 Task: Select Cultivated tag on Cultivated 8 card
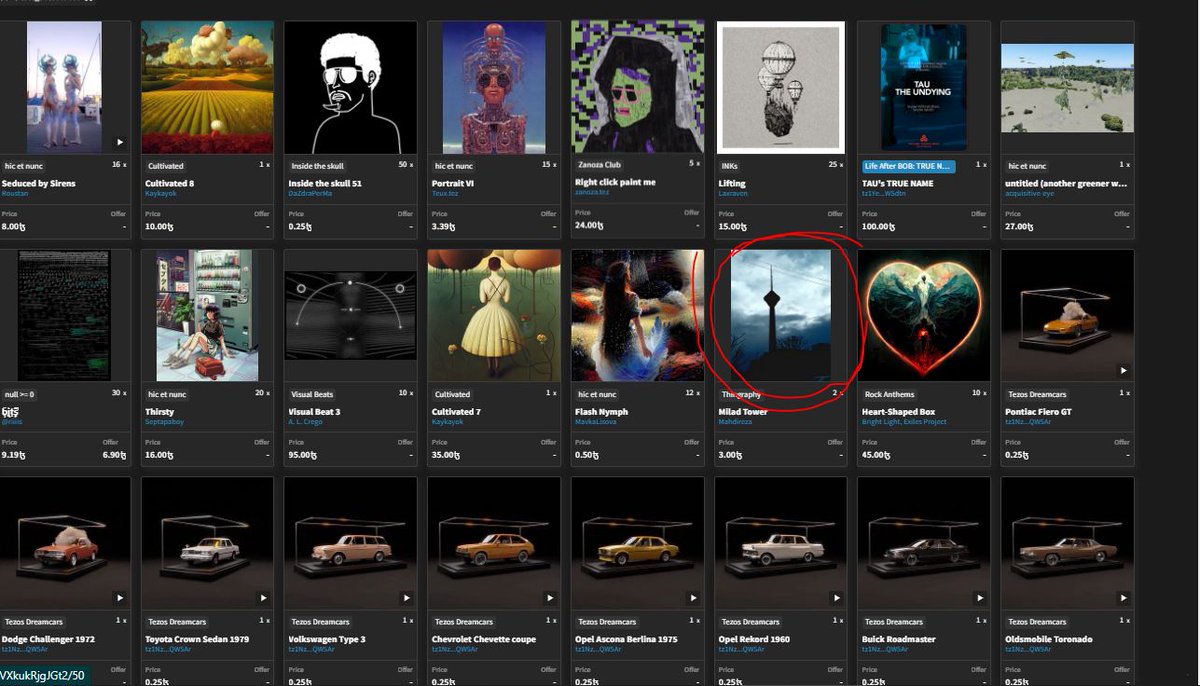tap(165, 166)
